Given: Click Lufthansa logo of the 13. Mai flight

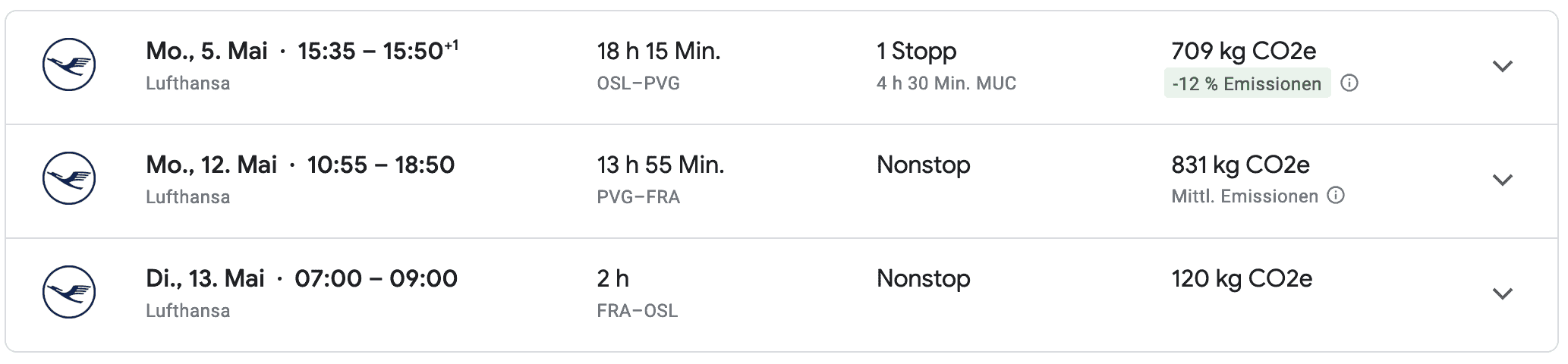Looking at the screenshot, I should (x=69, y=292).
